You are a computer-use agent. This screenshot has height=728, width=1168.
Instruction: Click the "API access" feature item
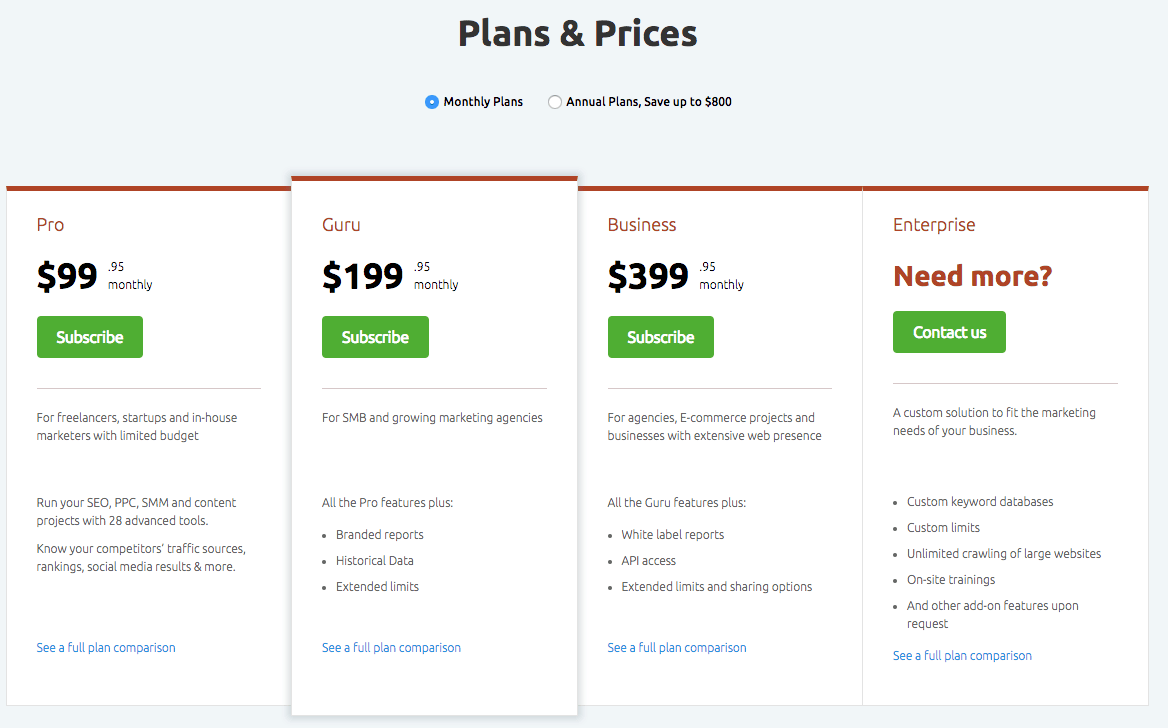pyautogui.click(x=648, y=561)
